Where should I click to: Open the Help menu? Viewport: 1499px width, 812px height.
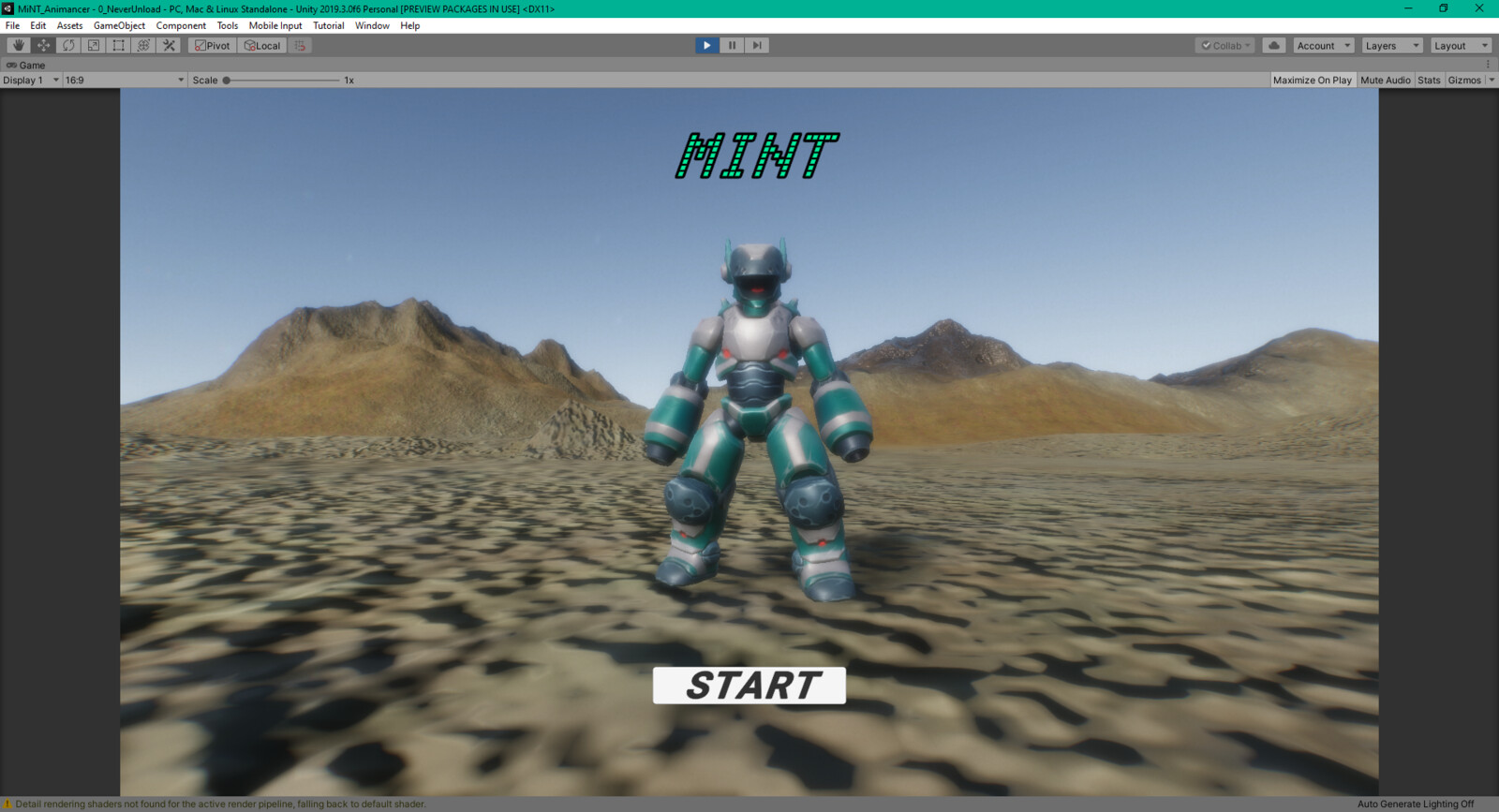410,25
